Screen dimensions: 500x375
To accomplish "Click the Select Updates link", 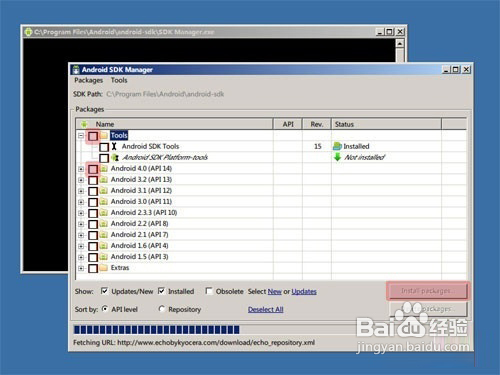I will pos(304,291).
